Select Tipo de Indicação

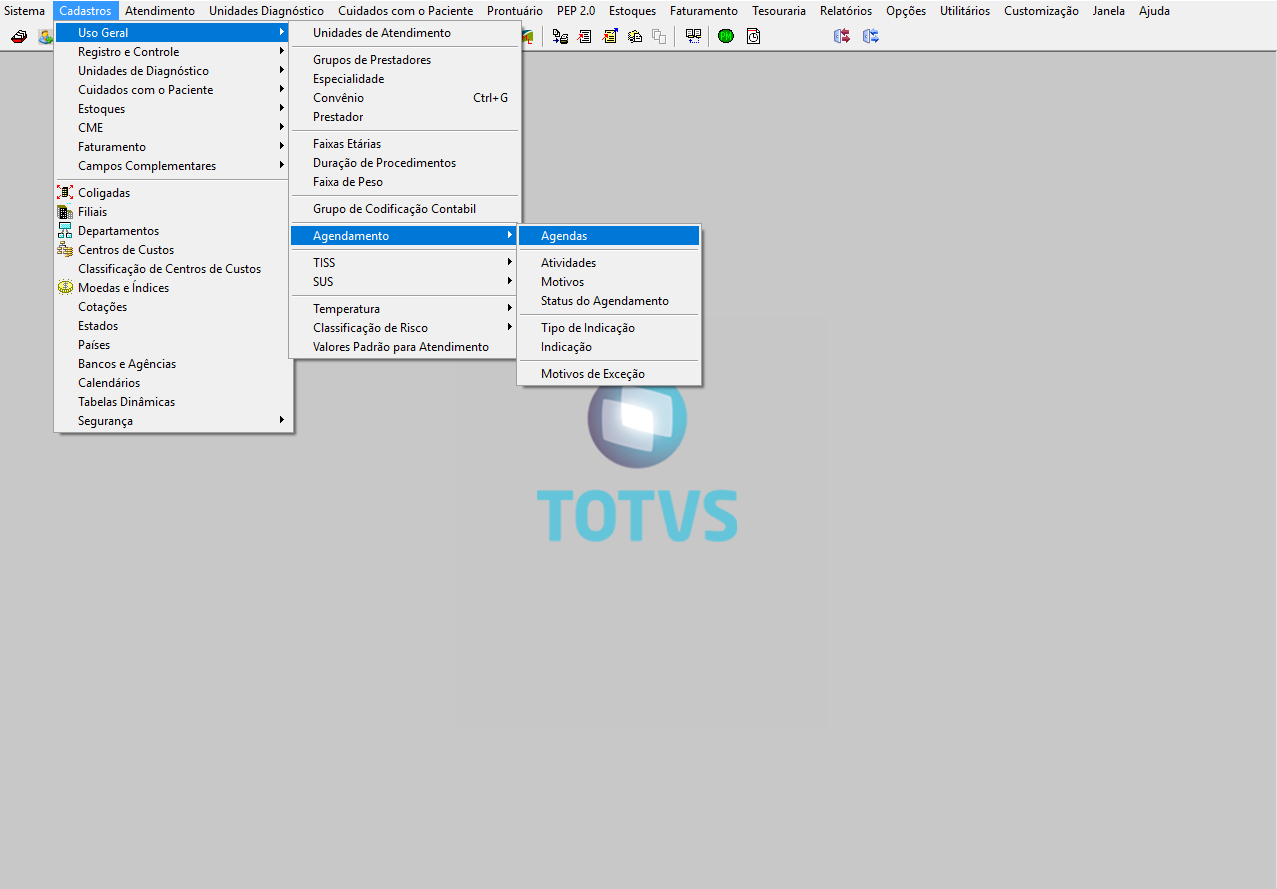[609, 328]
